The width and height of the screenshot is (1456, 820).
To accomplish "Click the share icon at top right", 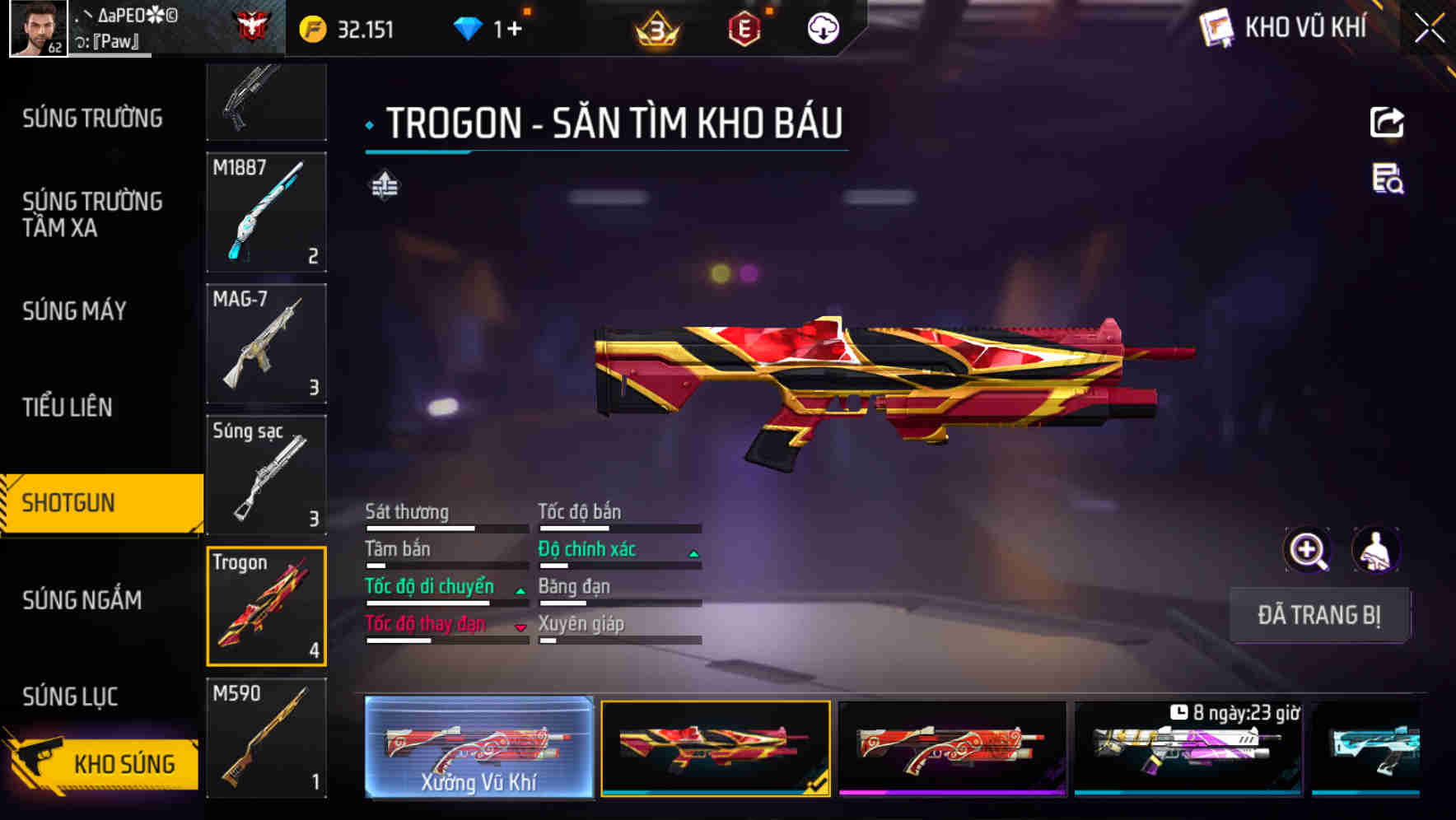I will (1387, 123).
